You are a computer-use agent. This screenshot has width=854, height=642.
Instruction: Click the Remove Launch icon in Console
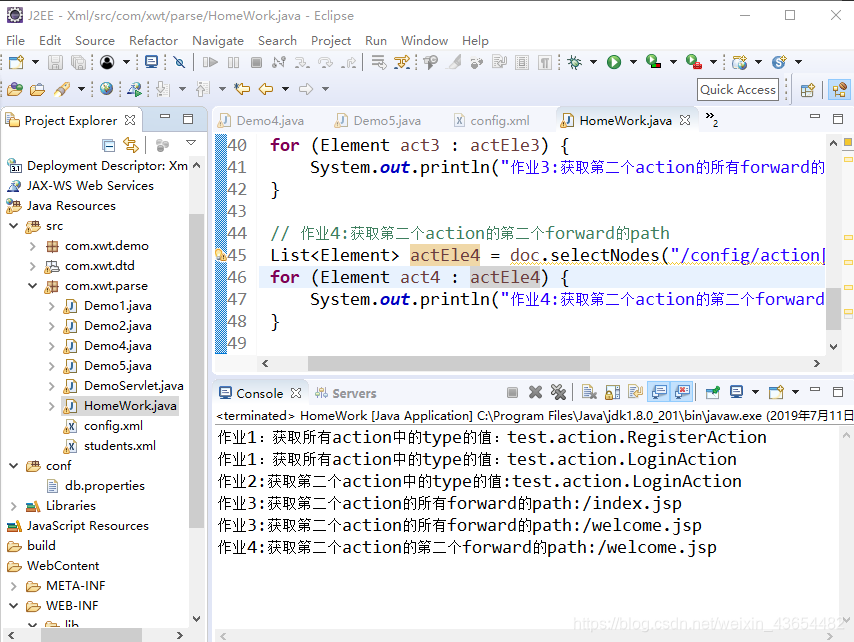[535, 392]
